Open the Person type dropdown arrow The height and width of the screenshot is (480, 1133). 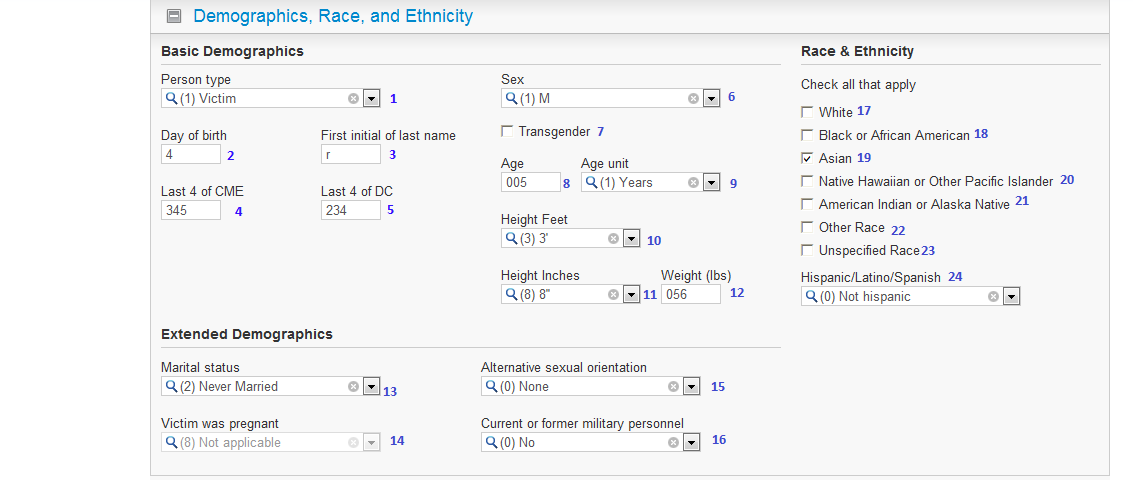[x=371, y=99]
